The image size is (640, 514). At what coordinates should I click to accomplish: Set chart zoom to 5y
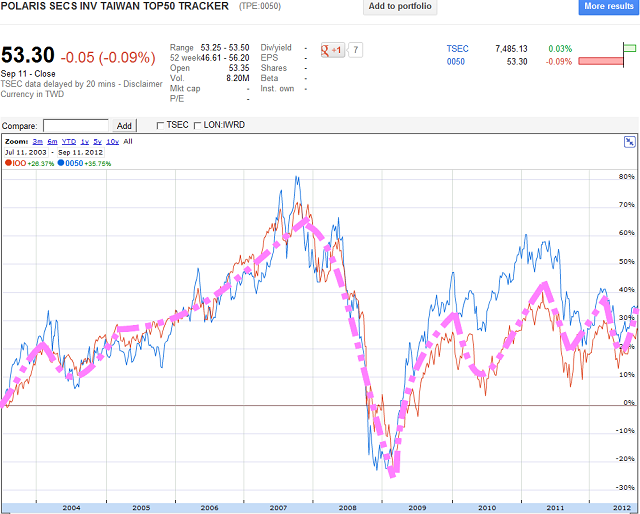click(98, 142)
